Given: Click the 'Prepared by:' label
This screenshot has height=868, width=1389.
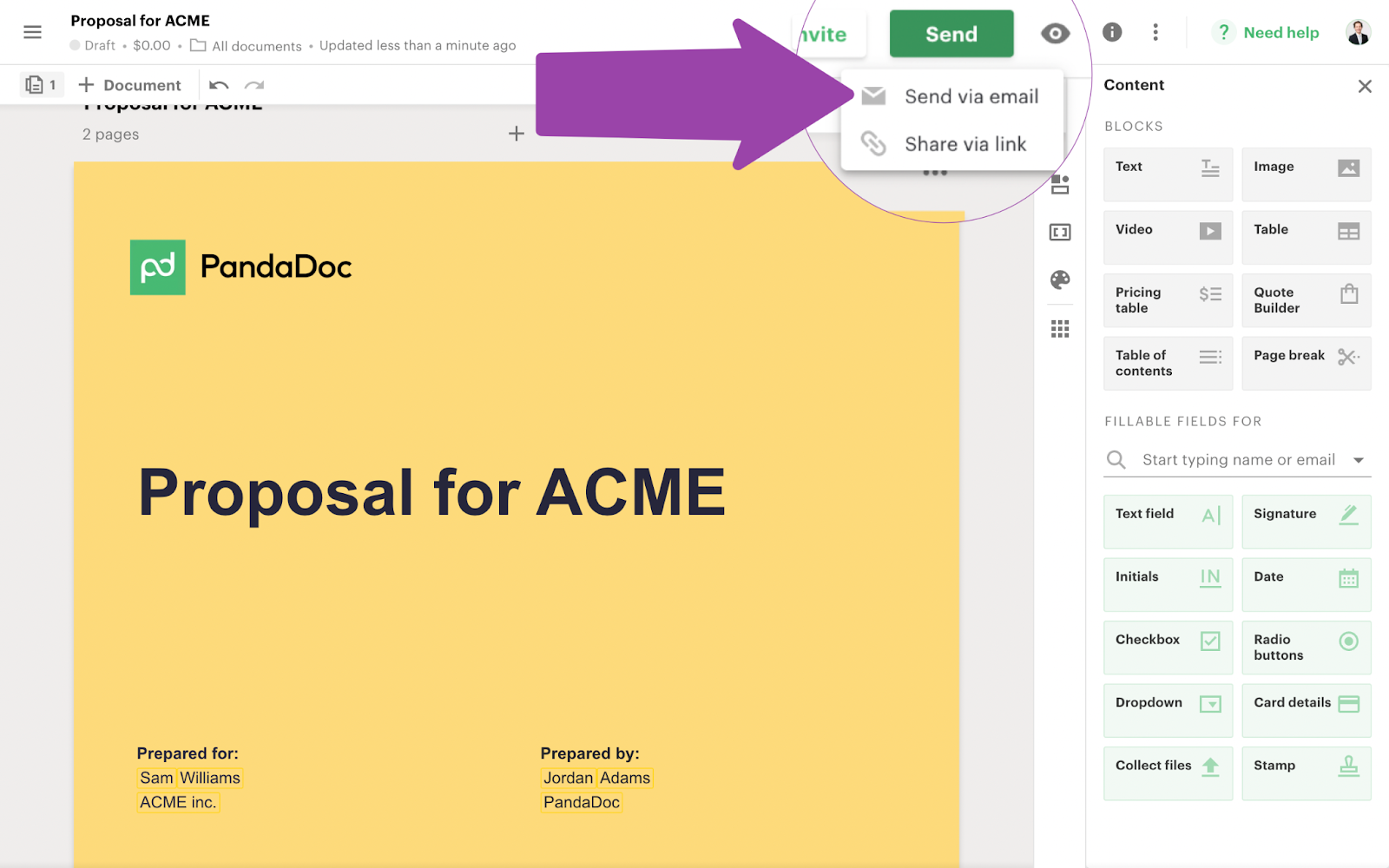Looking at the screenshot, I should pos(590,753).
